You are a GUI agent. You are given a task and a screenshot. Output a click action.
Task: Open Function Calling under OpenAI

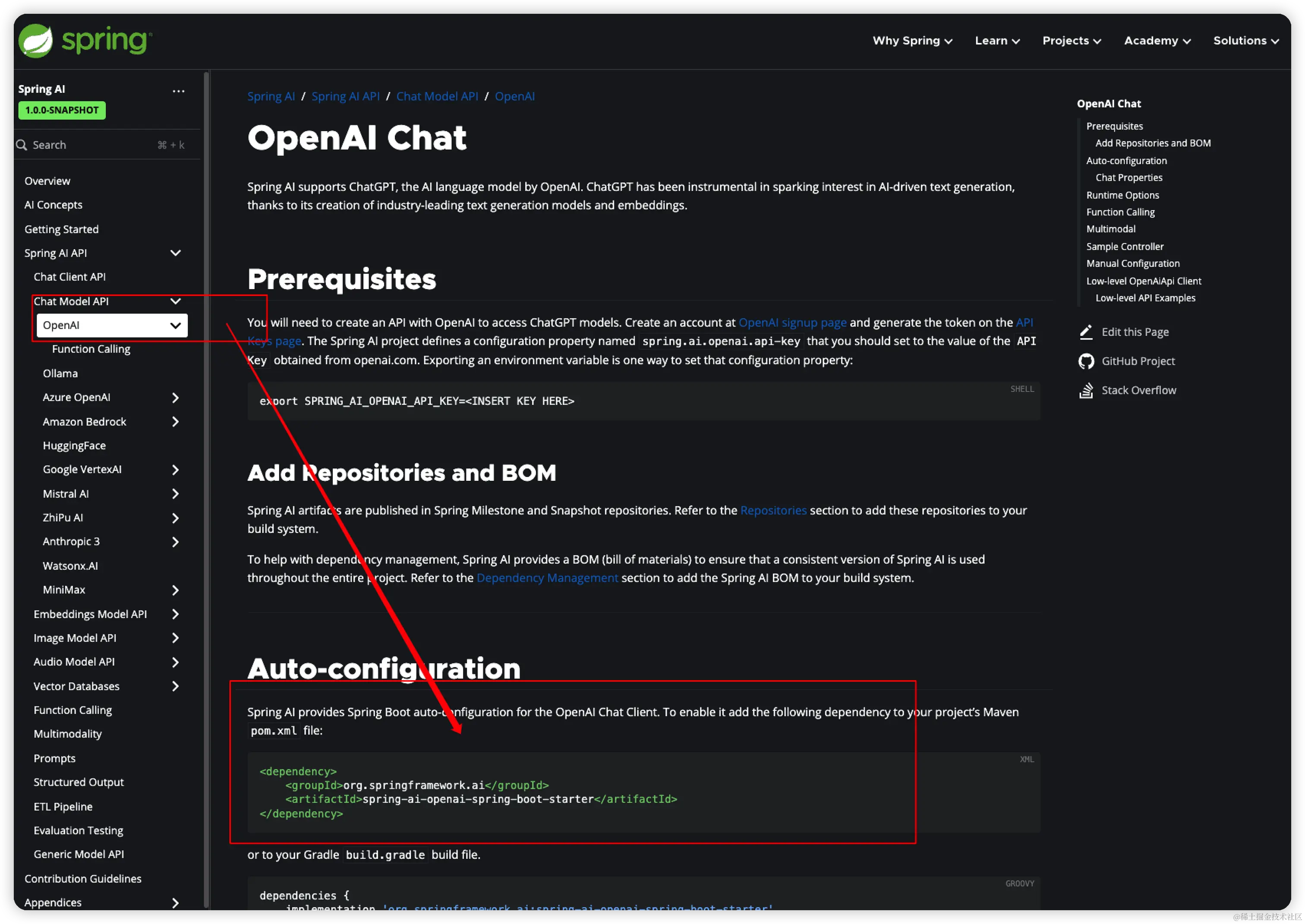(91, 349)
